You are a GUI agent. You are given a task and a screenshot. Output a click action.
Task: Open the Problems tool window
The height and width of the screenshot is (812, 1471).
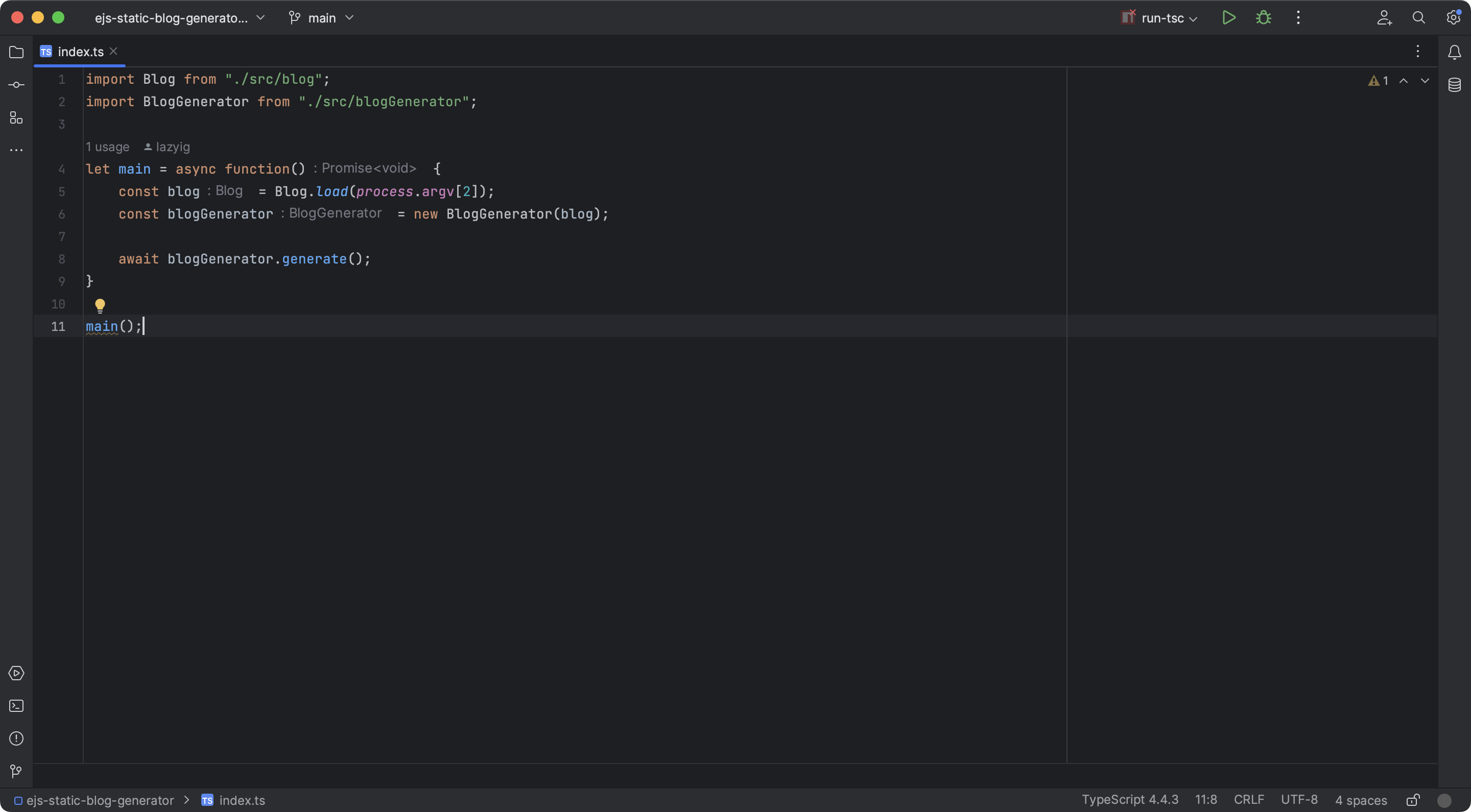16,738
